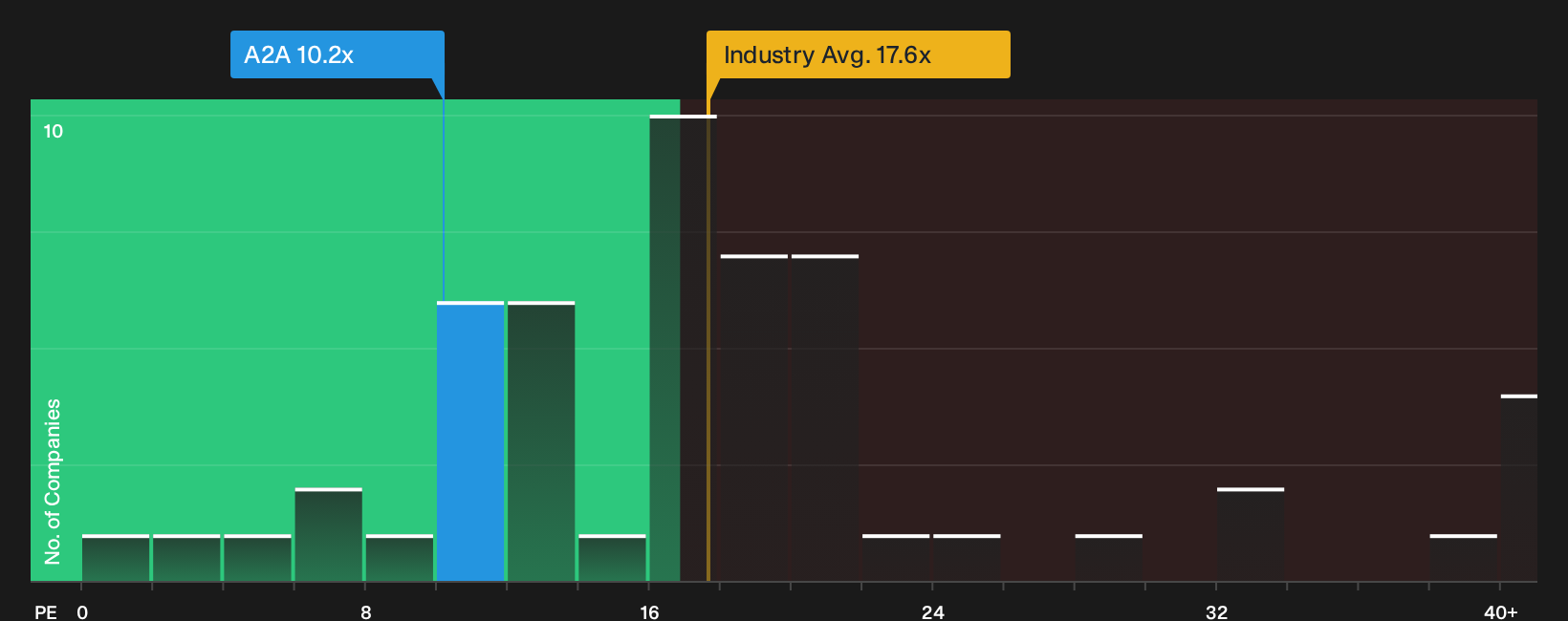Click the x-axis label 8
Screen dimensions: 1568x621
point(366,611)
